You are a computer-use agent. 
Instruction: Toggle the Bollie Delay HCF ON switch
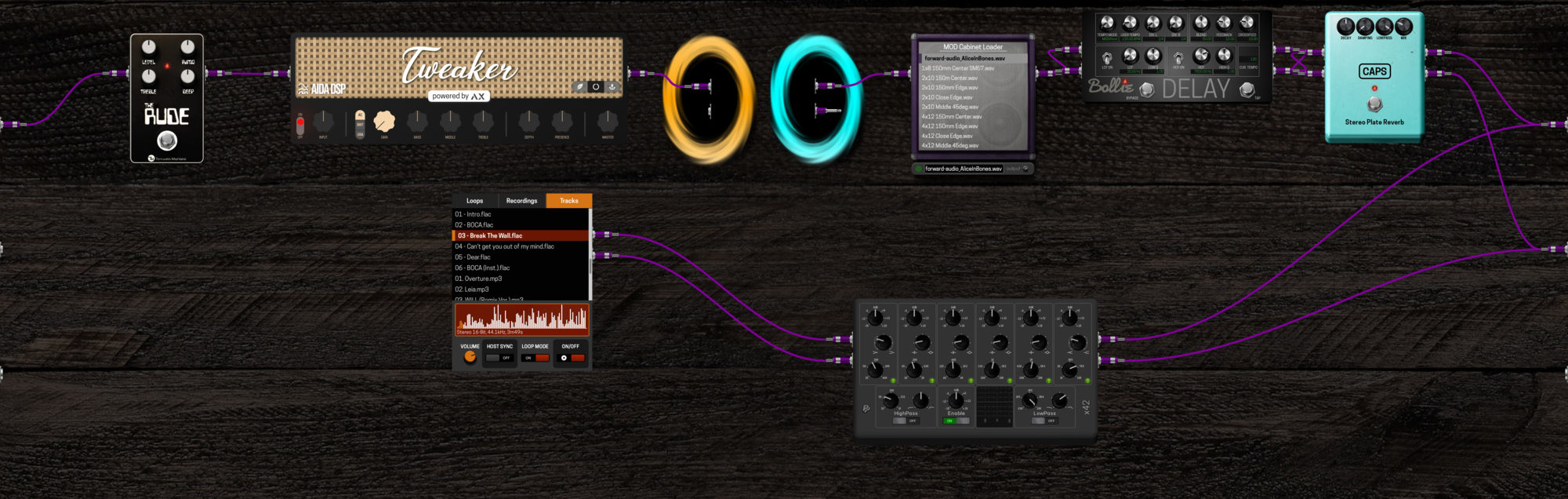click(x=1178, y=57)
